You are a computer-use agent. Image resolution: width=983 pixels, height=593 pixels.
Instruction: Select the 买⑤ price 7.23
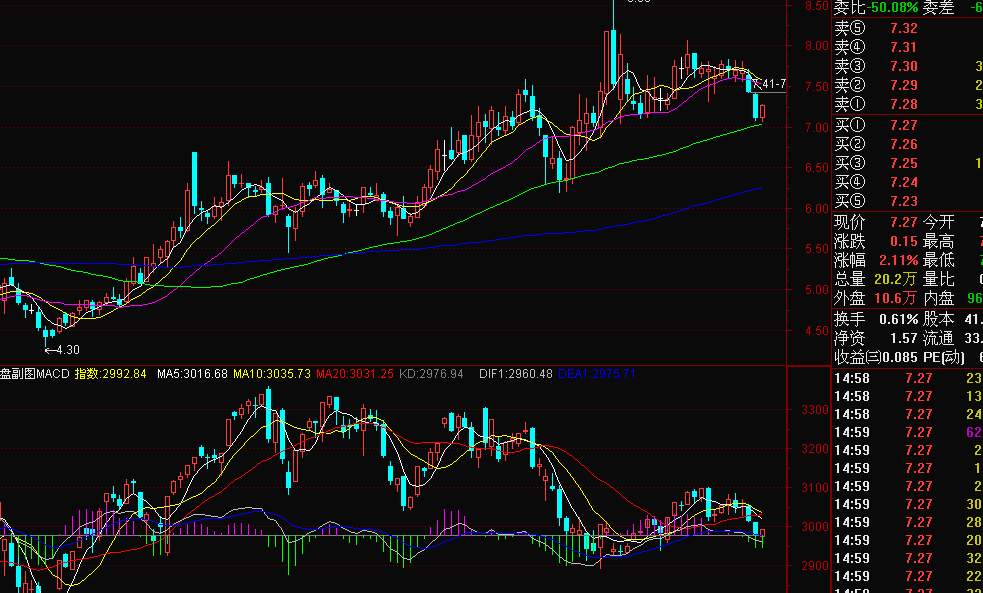[903, 201]
